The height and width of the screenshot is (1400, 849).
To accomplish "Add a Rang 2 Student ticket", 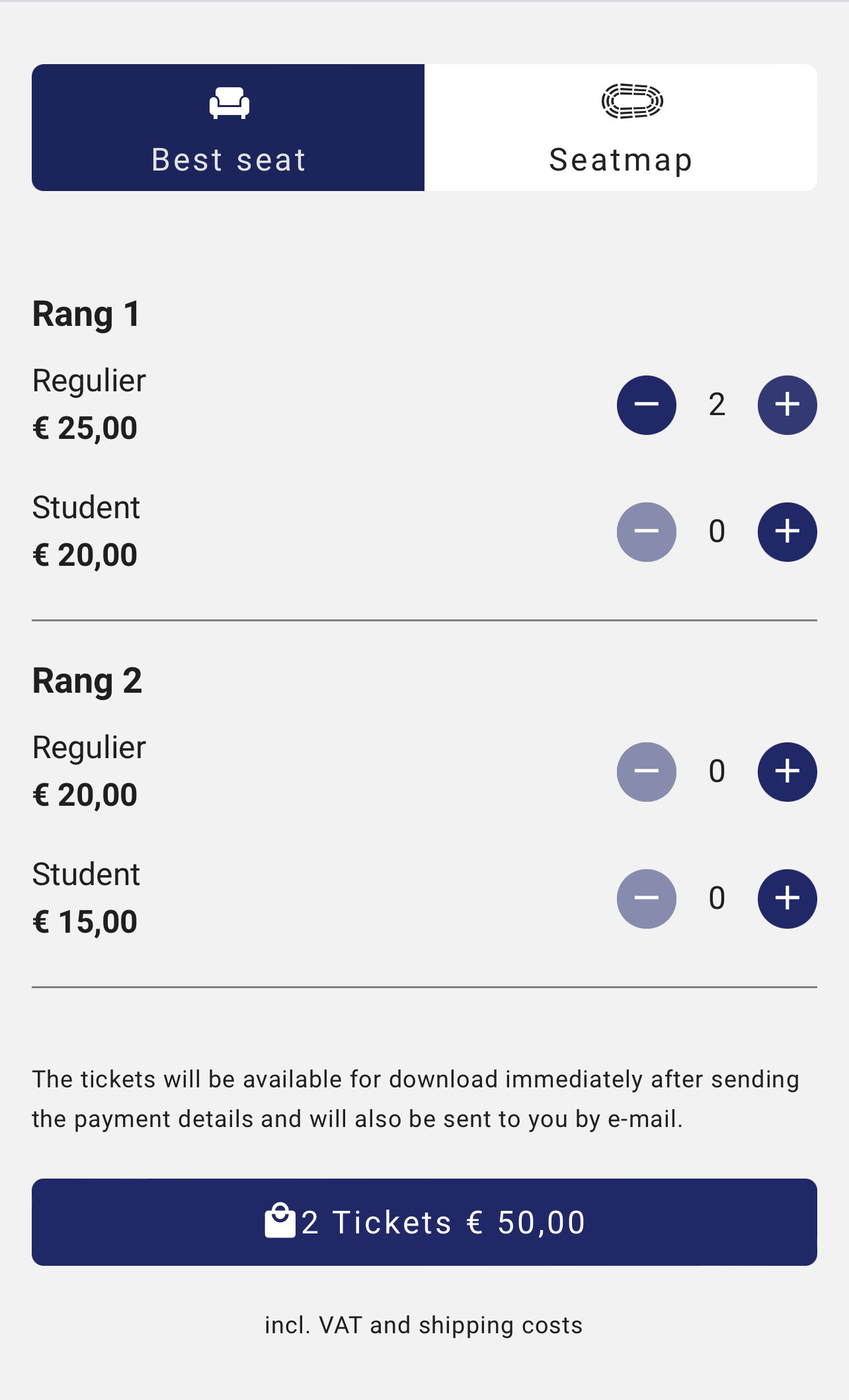I will [787, 898].
